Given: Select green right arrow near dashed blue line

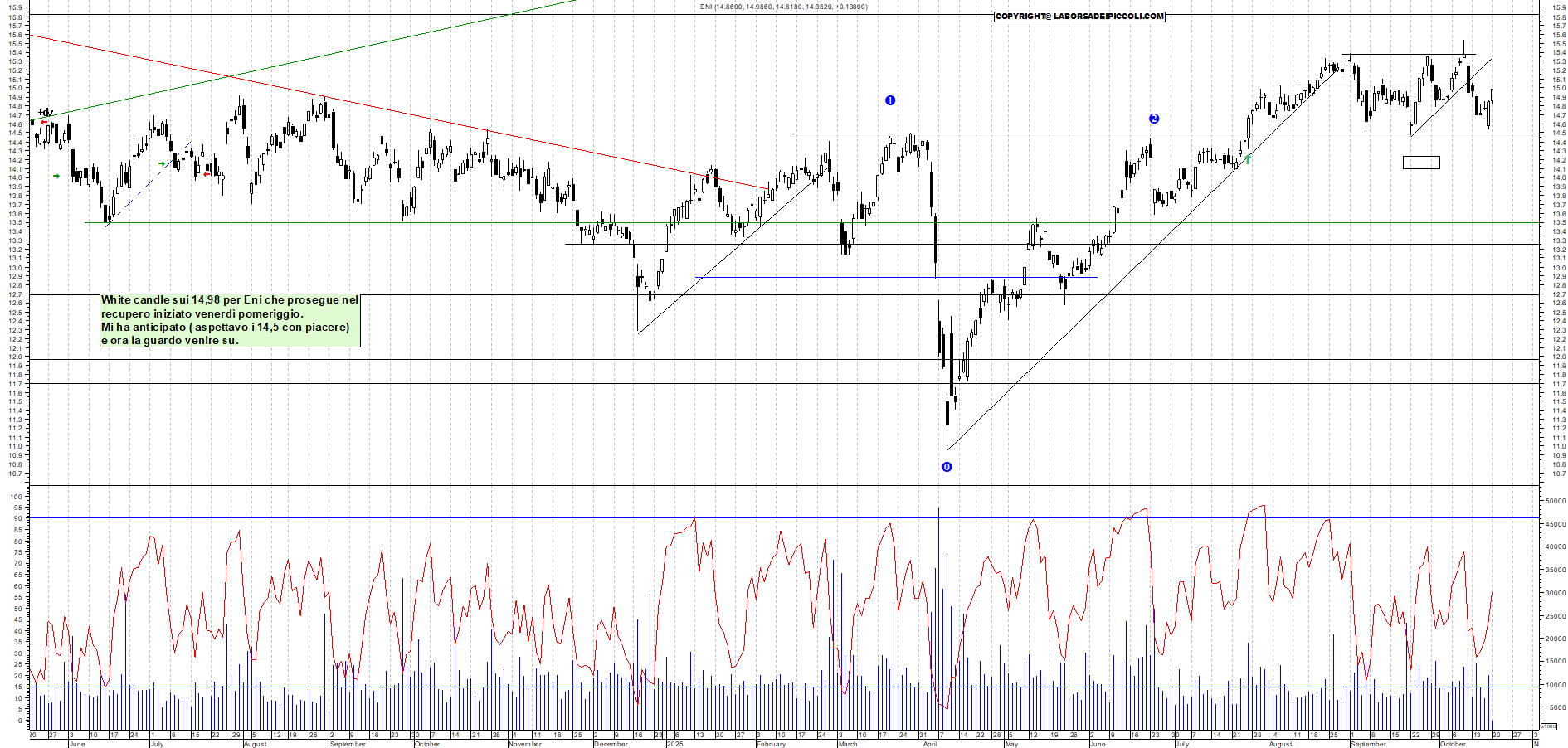Looking at the screenshot, I should 161,163.
